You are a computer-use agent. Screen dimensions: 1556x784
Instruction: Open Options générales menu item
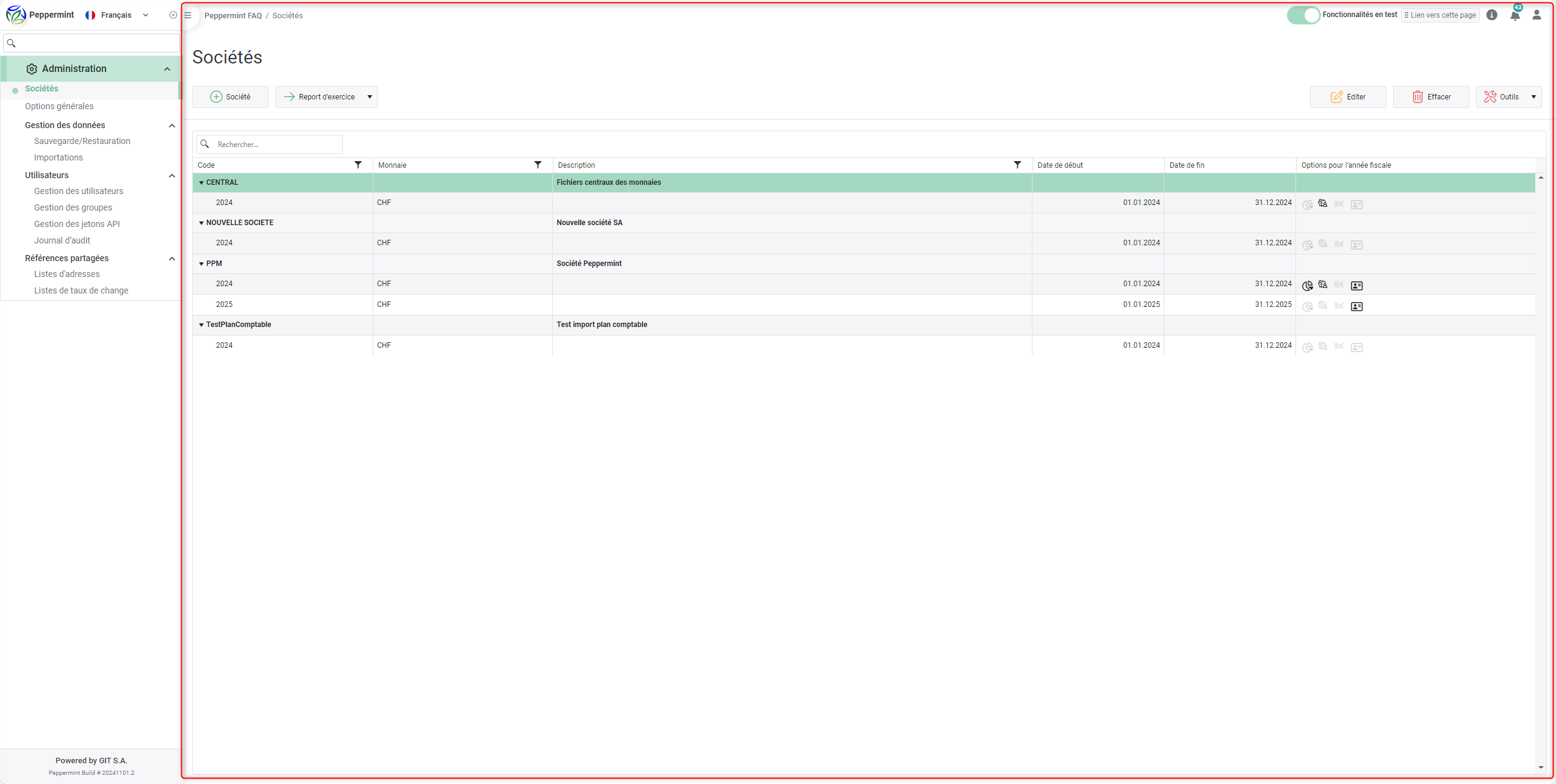coord(59,106)
